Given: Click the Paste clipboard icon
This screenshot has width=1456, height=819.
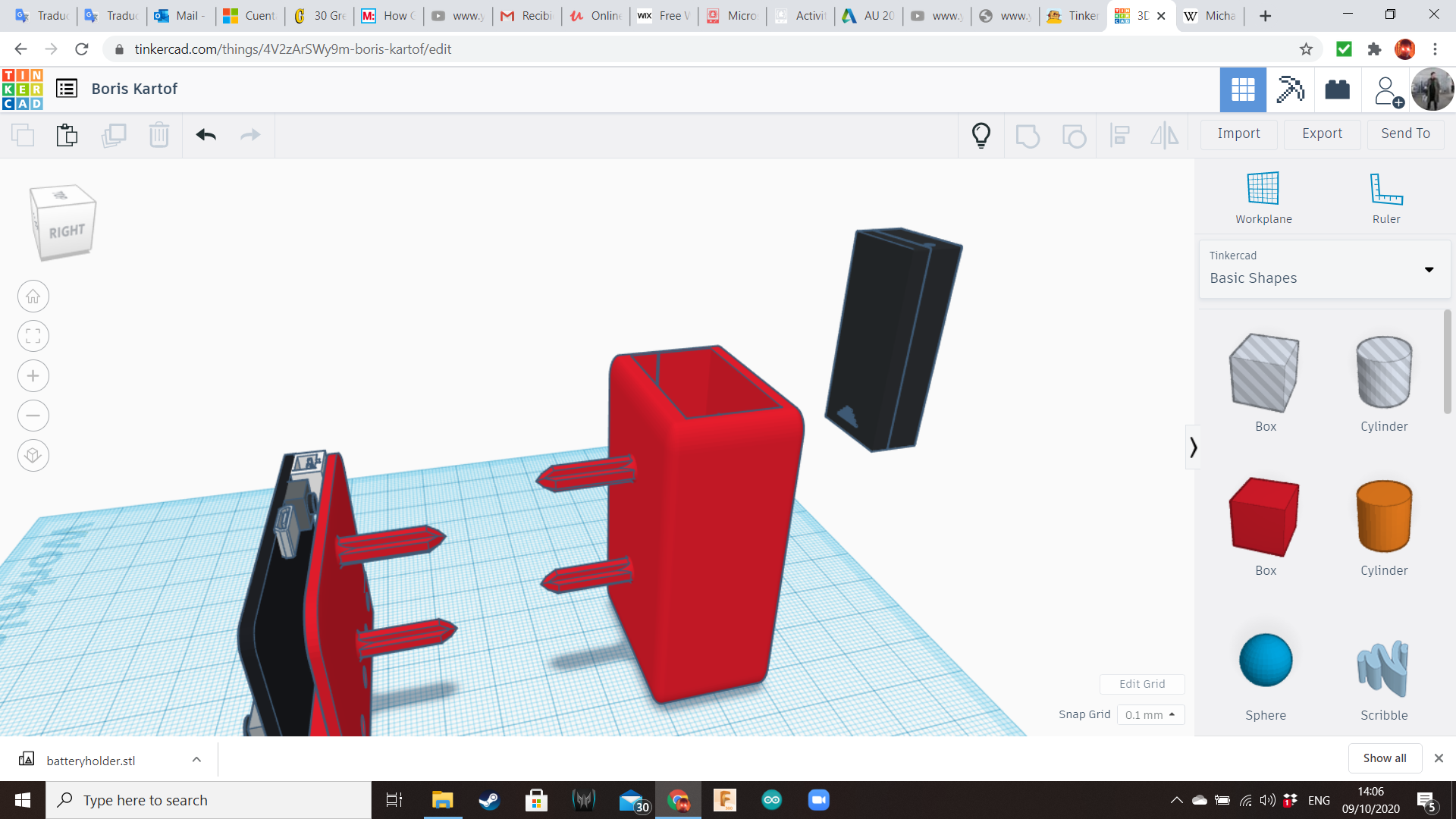Looking at the screenshot, I should [67, 135].
